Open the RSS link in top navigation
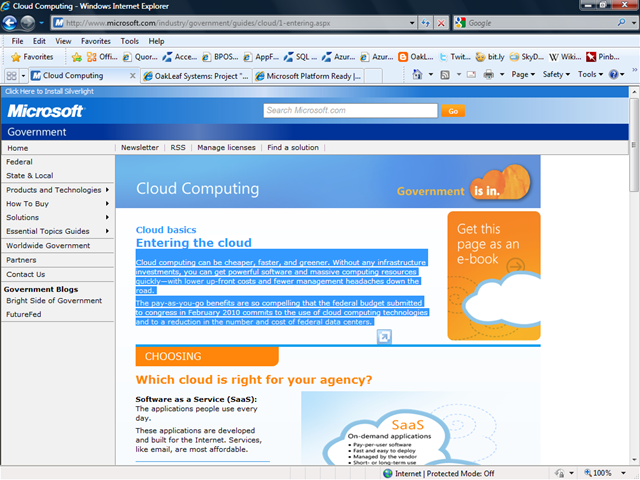The width and height of the screenshot is (640, 480). (178, 147)
